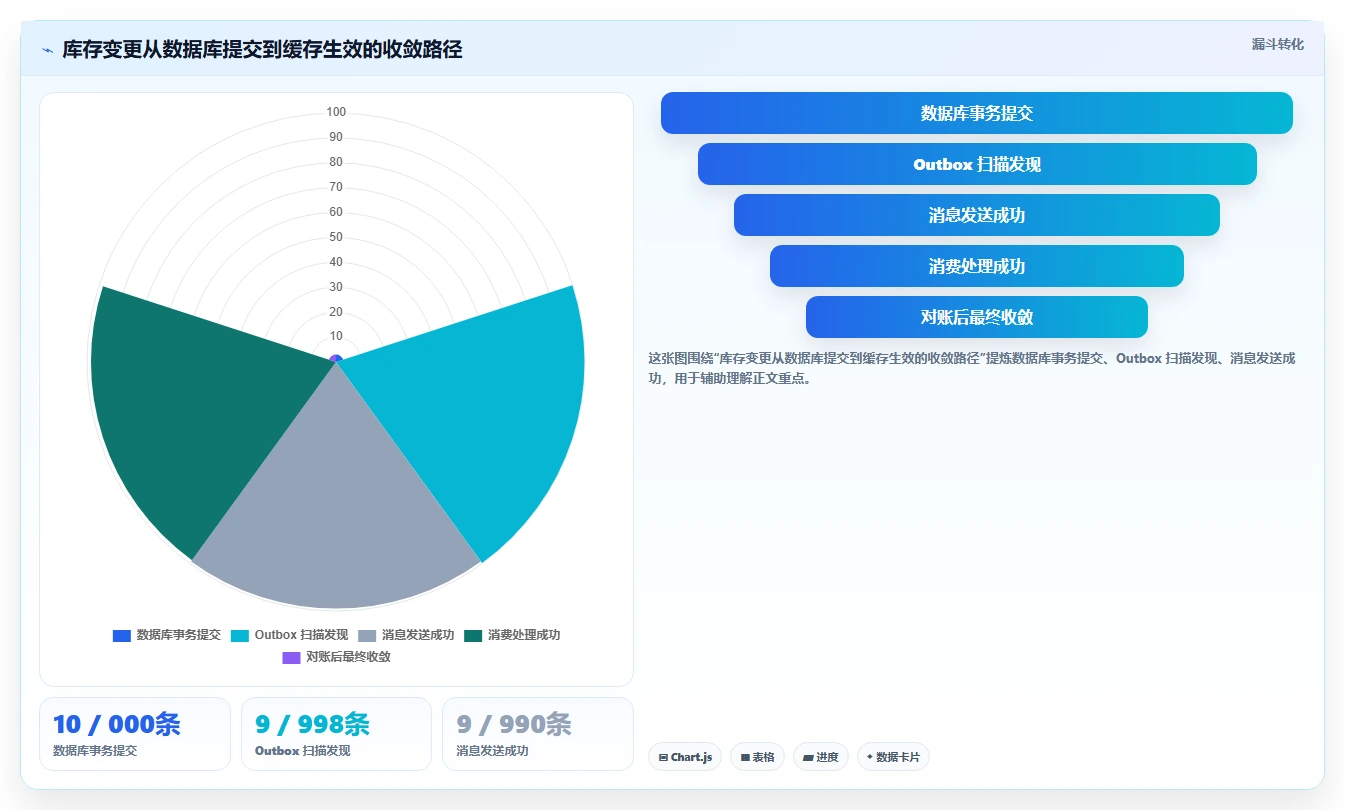The width and height of the screenshot is (1345, 810).
Task: Click the 进度 tag
Action: click(x=821, y=757)
